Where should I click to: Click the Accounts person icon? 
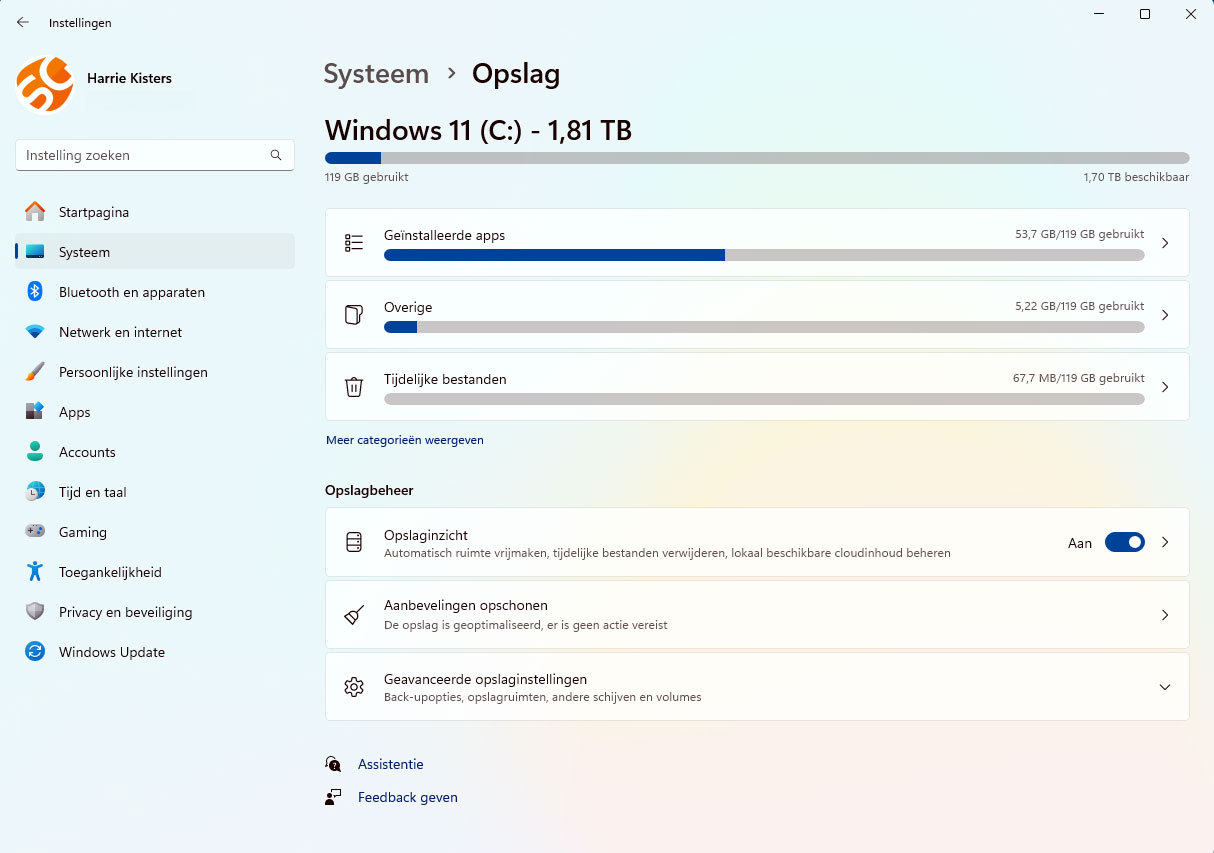35,452
